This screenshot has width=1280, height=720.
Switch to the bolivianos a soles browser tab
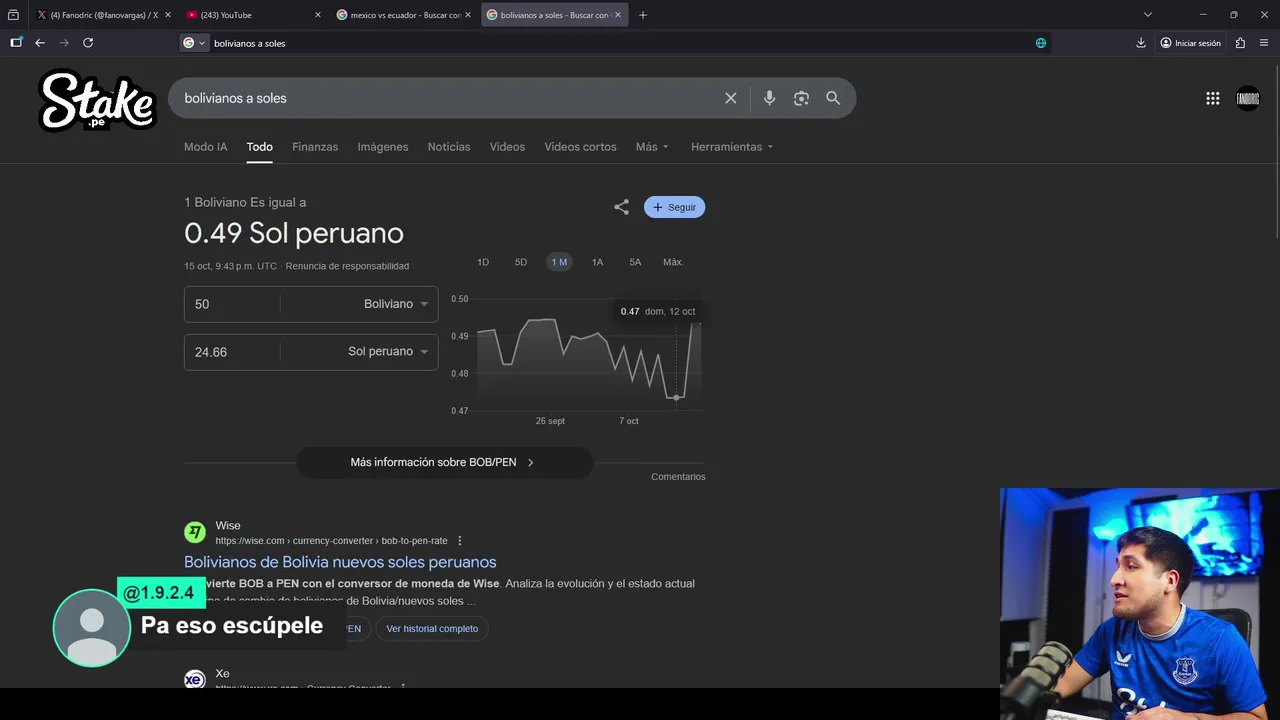[x=555, y=15]
